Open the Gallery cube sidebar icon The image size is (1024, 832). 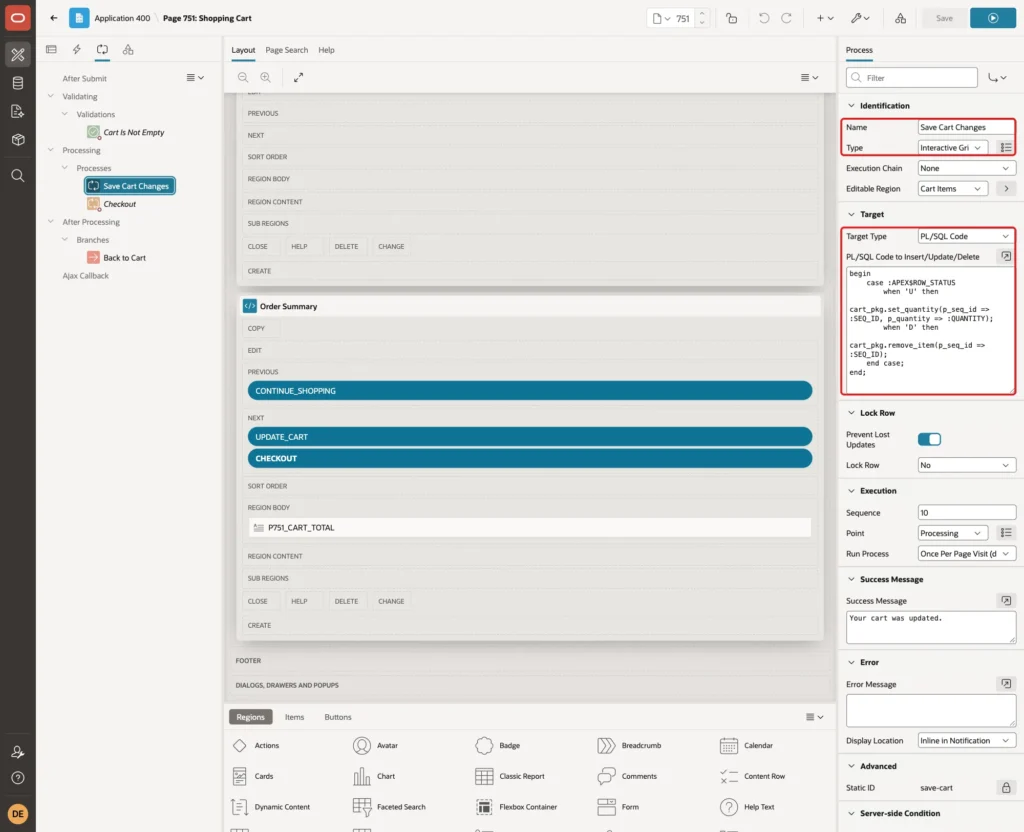(x=18, y=139)
